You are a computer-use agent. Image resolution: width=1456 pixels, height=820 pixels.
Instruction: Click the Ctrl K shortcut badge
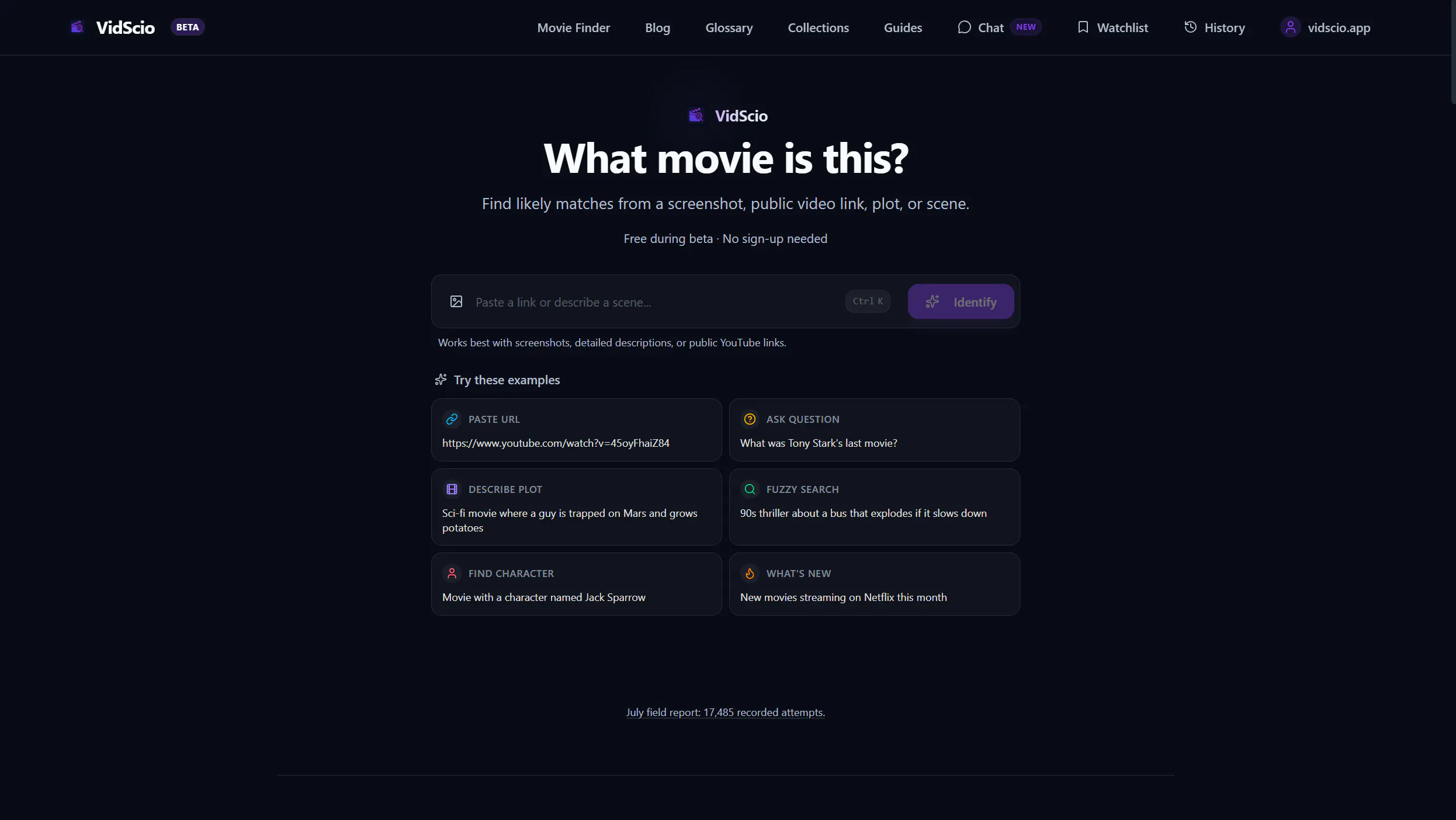pos(868,301)
